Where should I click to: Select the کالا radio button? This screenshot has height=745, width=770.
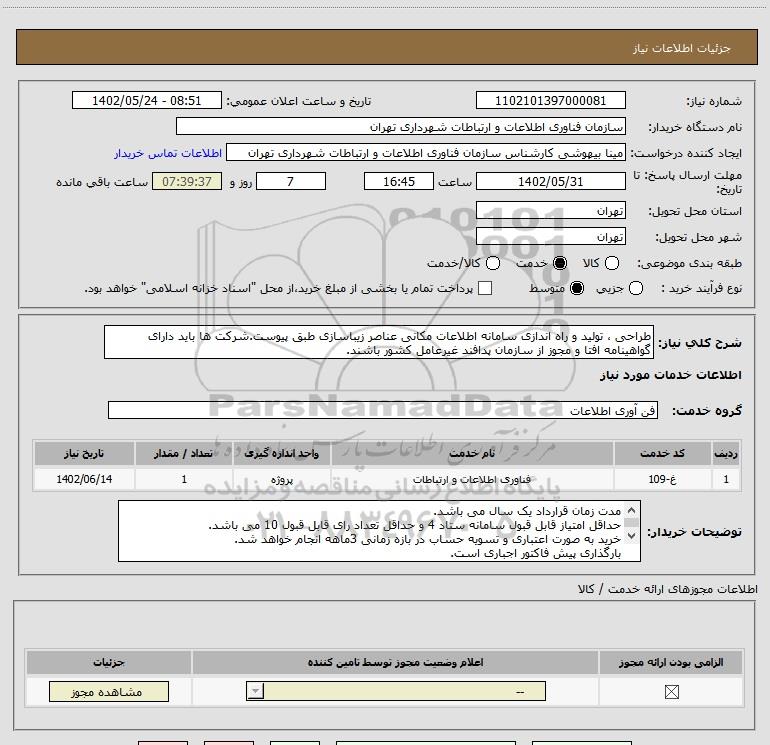[611, 263]
